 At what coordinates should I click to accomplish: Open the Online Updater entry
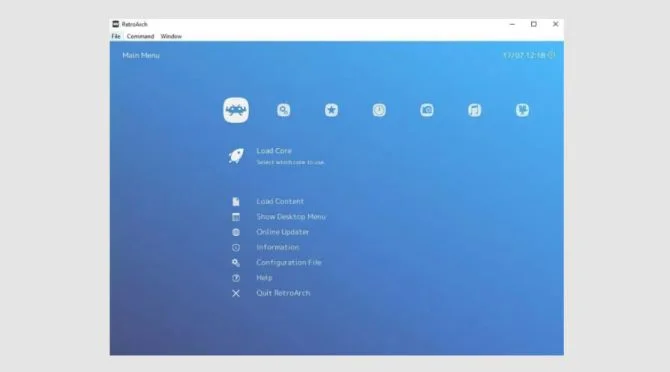pyautogui.click(x=282, y=232)
